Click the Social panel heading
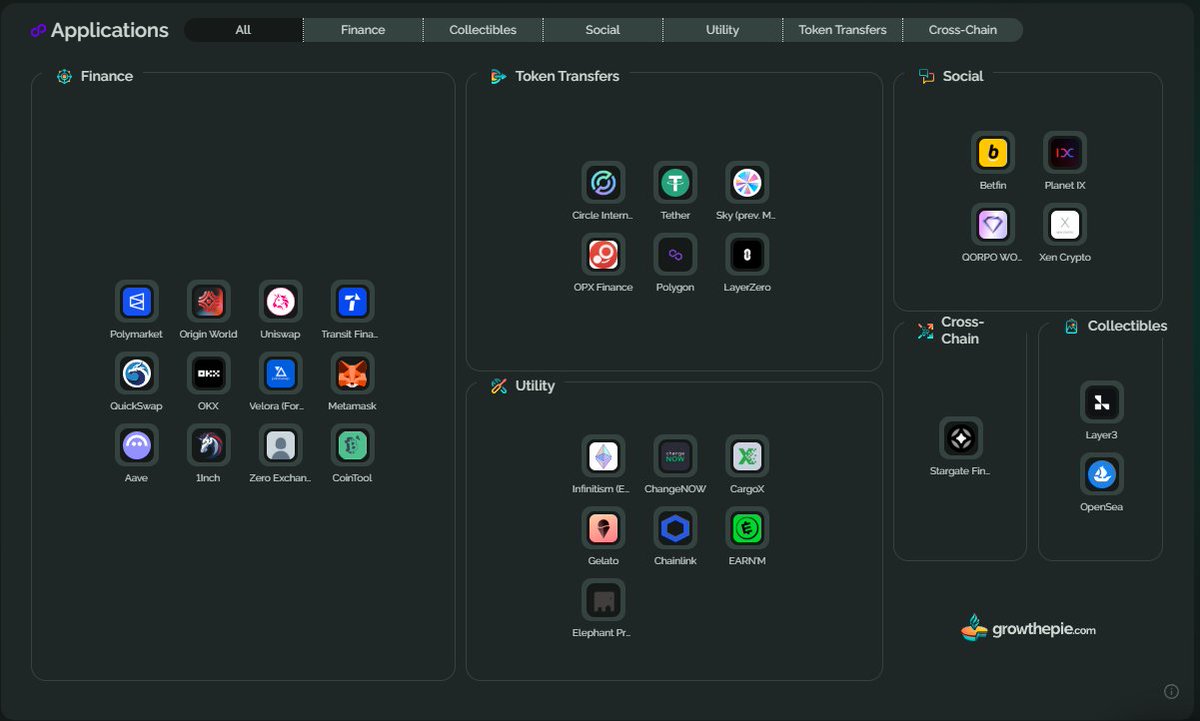The width and height of the screenshot is (1200, 721). pyautogui.click(x=963, y=76)
